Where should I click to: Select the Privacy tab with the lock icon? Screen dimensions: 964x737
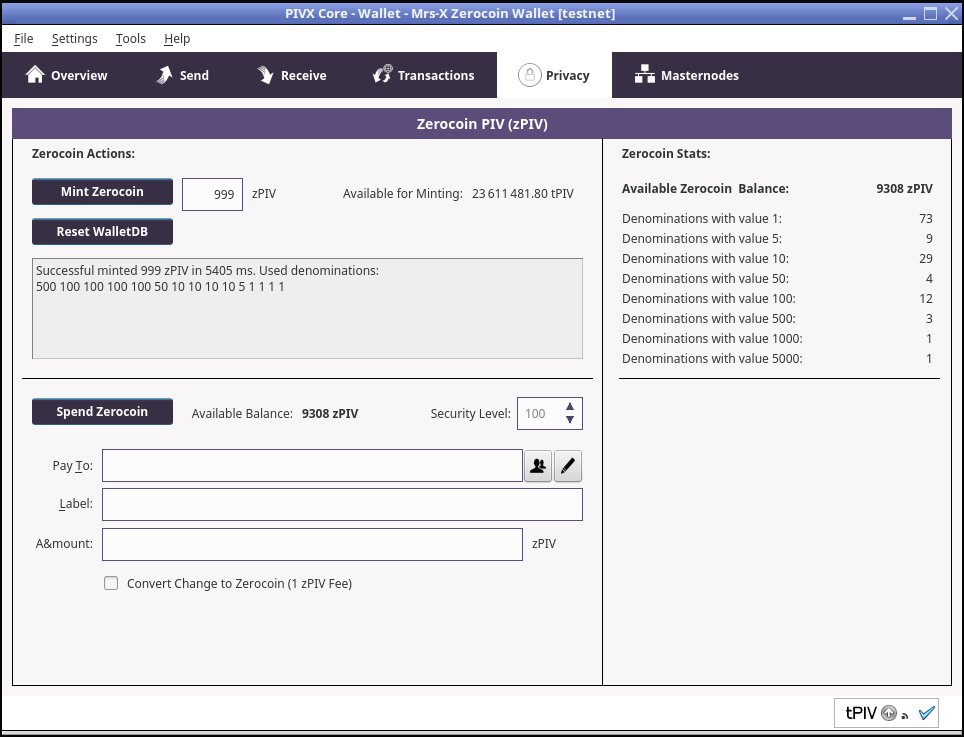(x=554, y=75)
